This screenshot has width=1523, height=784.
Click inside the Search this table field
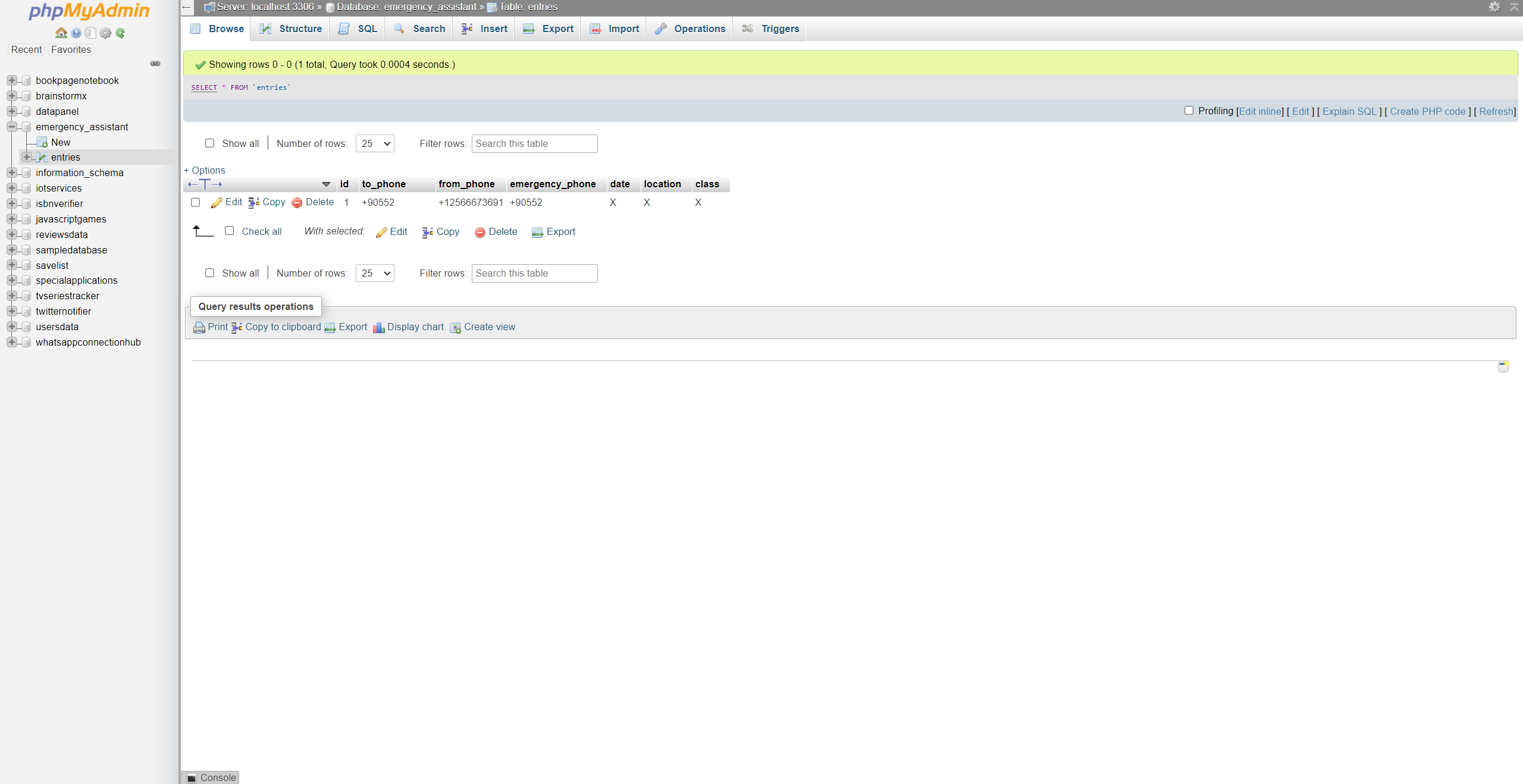click(534, 143)
